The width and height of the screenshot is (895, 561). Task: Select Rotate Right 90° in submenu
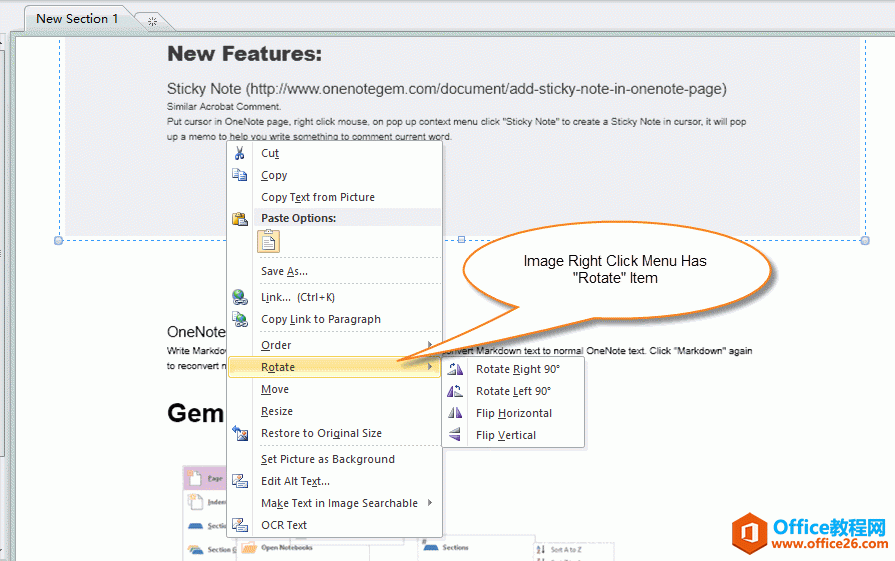click(x=513, y=369)
